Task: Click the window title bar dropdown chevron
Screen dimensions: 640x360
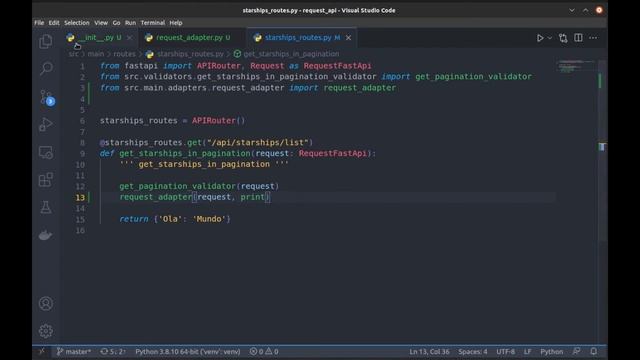Action: point(571,10)
